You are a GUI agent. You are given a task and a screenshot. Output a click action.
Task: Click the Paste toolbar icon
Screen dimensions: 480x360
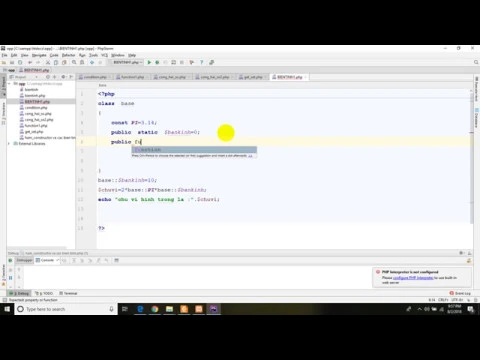pyautogui.click(x=64, y=62)
